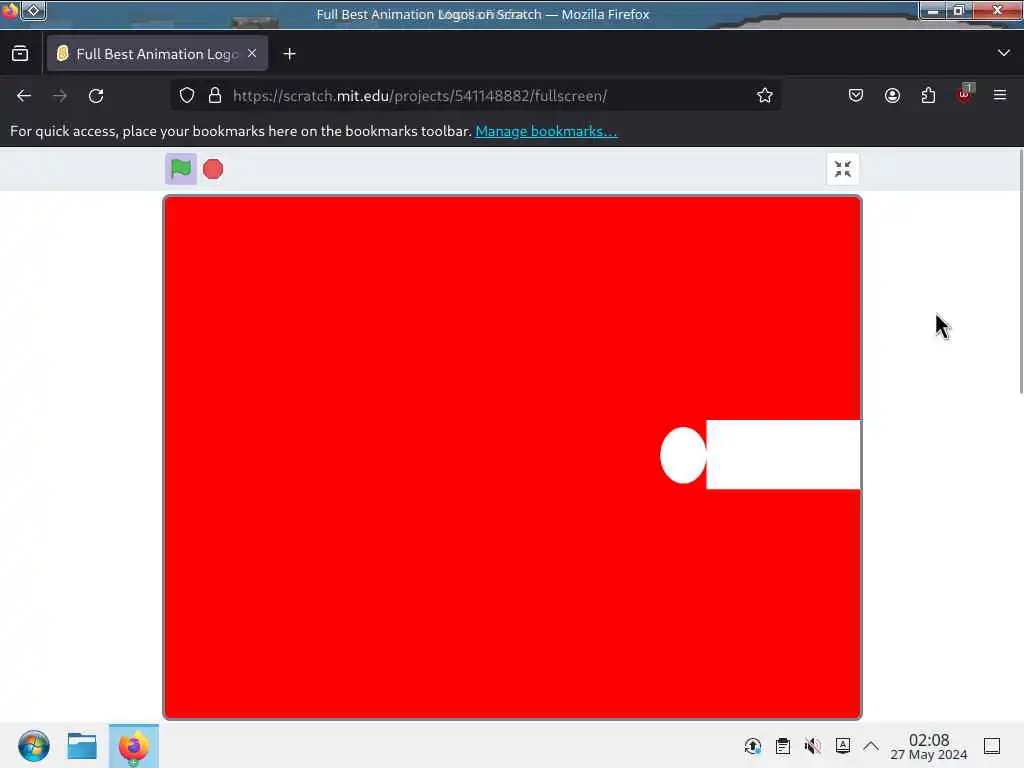The width and height of the screenshot is (1024, 768).
Task: Open the Firefox hamburger application menu
Action: (x=1000, y=95)
